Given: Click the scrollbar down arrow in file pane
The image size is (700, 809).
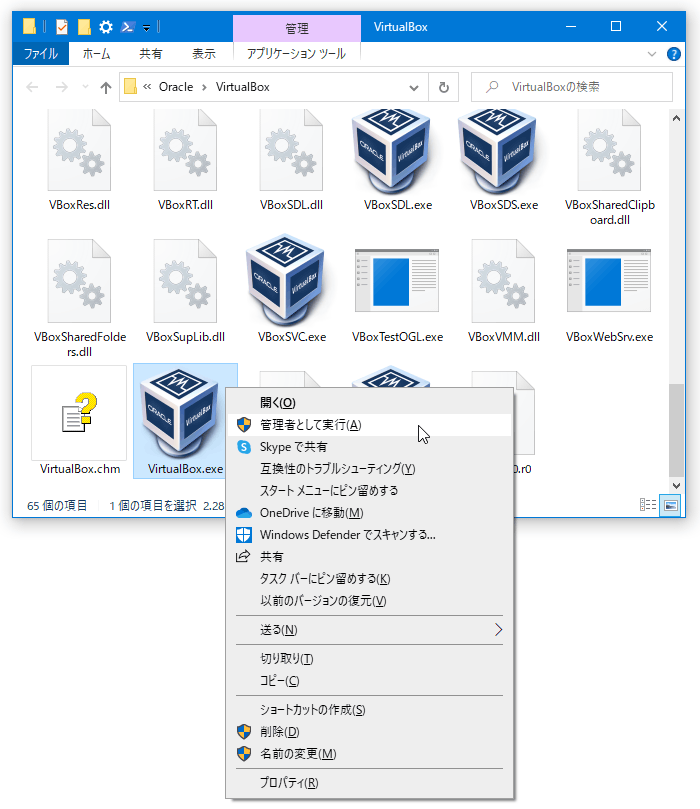Looking at the screenshot, I should pos(676,486).
